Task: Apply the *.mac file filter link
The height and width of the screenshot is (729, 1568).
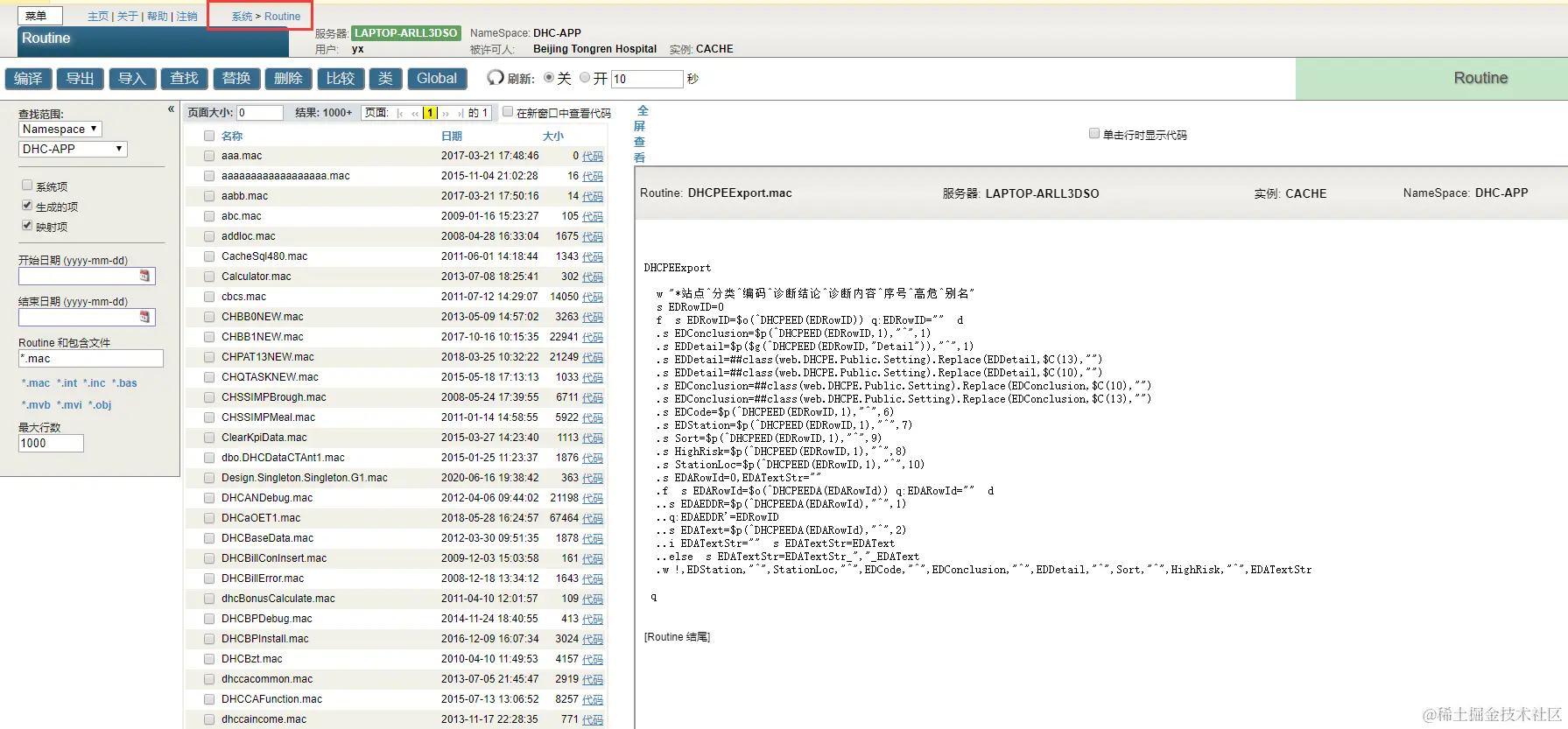Action: point(36,383)
